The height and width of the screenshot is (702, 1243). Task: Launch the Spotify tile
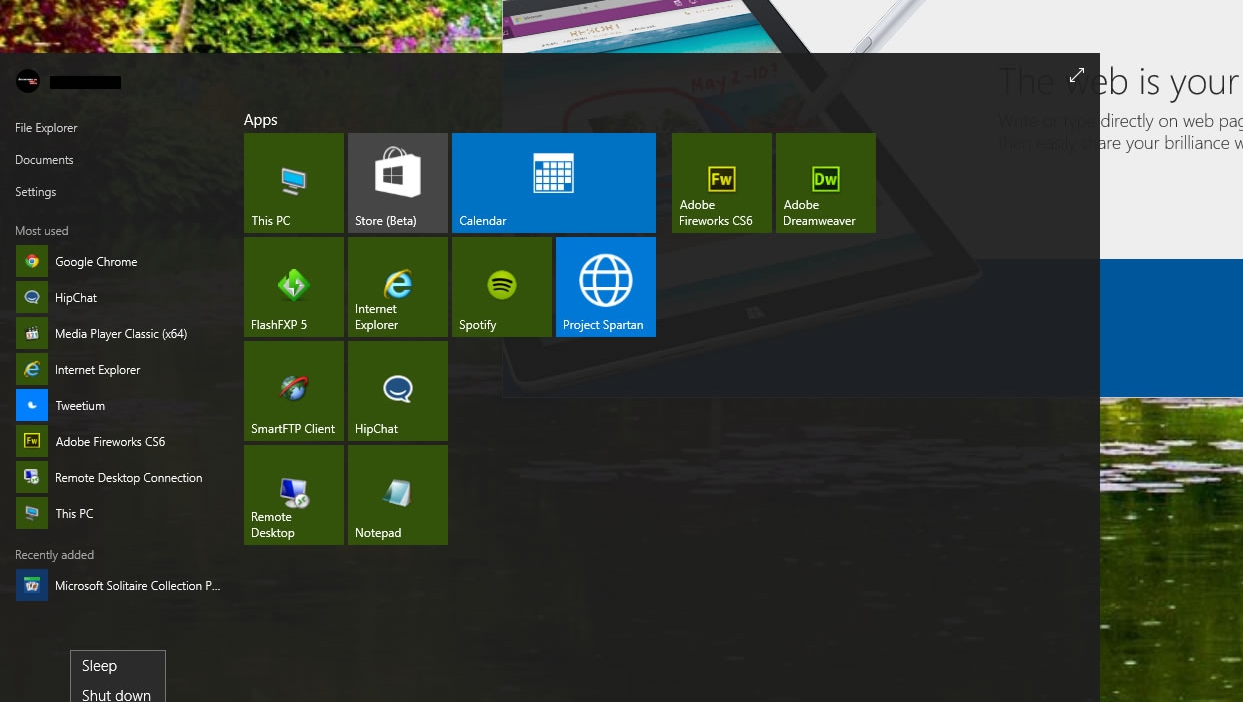pyautogui.click(x=502, y=287)
